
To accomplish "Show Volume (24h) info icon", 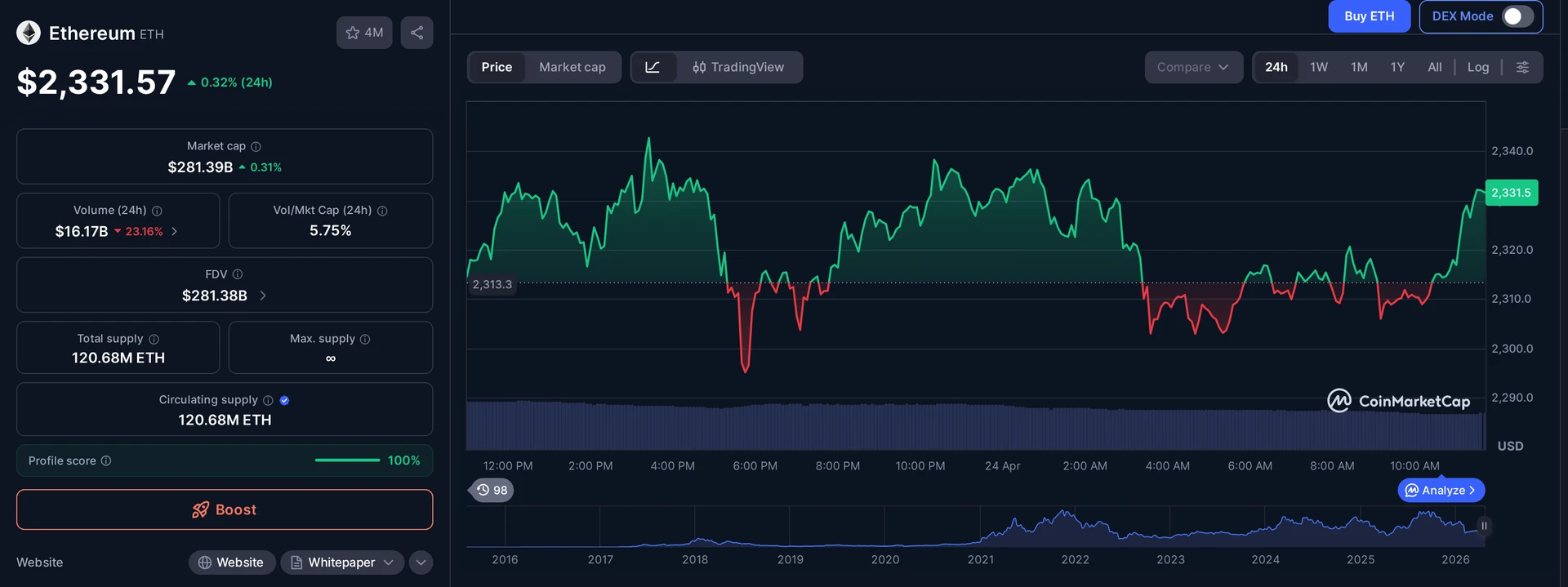I will tap(157, 211).
